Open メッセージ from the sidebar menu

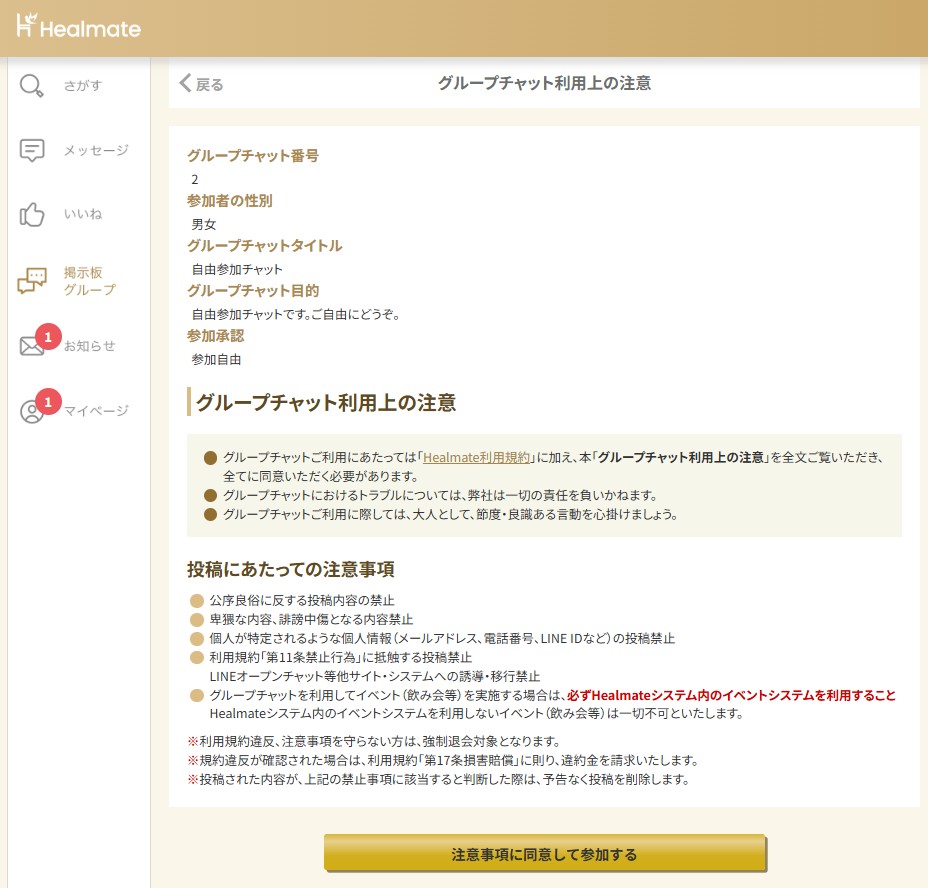[x=96, y=151]
